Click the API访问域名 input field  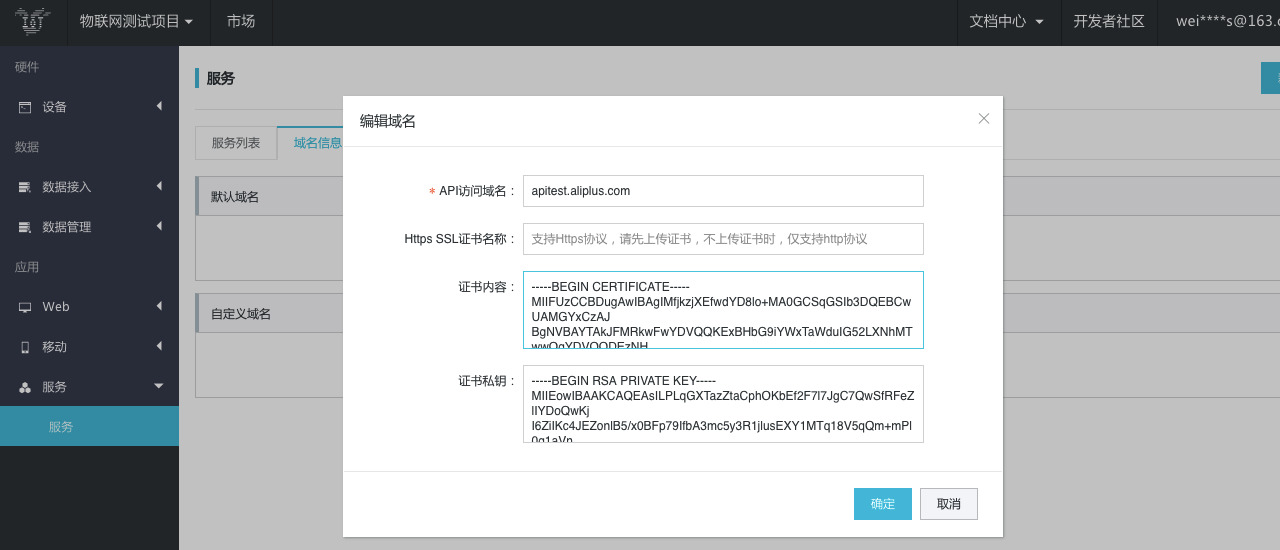723,191
